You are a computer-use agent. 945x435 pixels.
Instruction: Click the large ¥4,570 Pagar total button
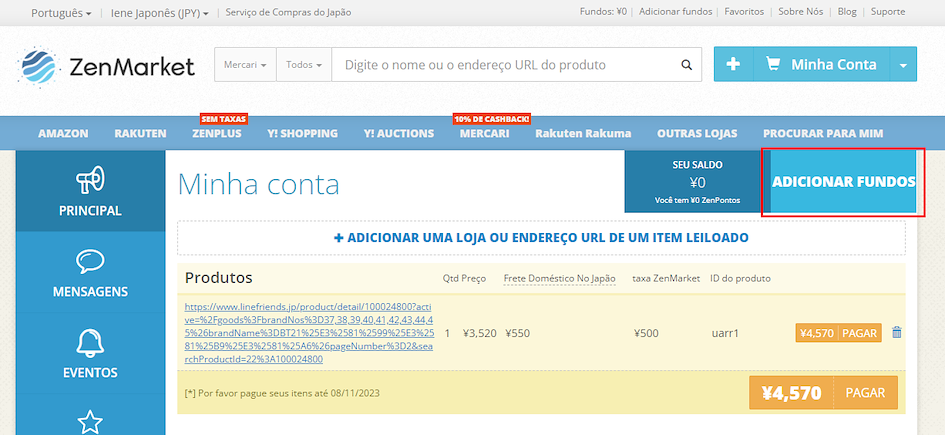click(823, 393)
